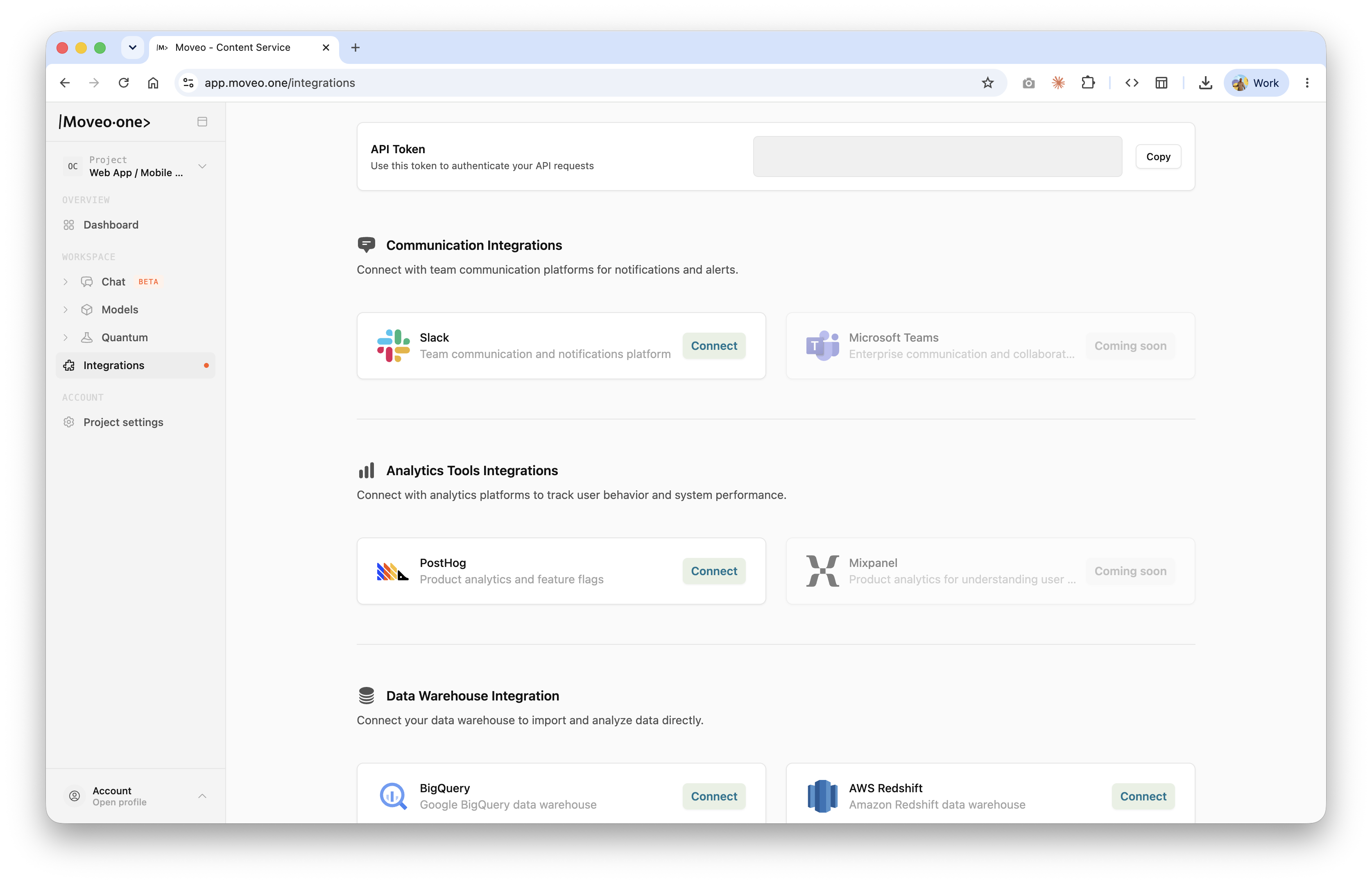Click the PostHog logo icon
The image size is (1372, 884).
393,572
